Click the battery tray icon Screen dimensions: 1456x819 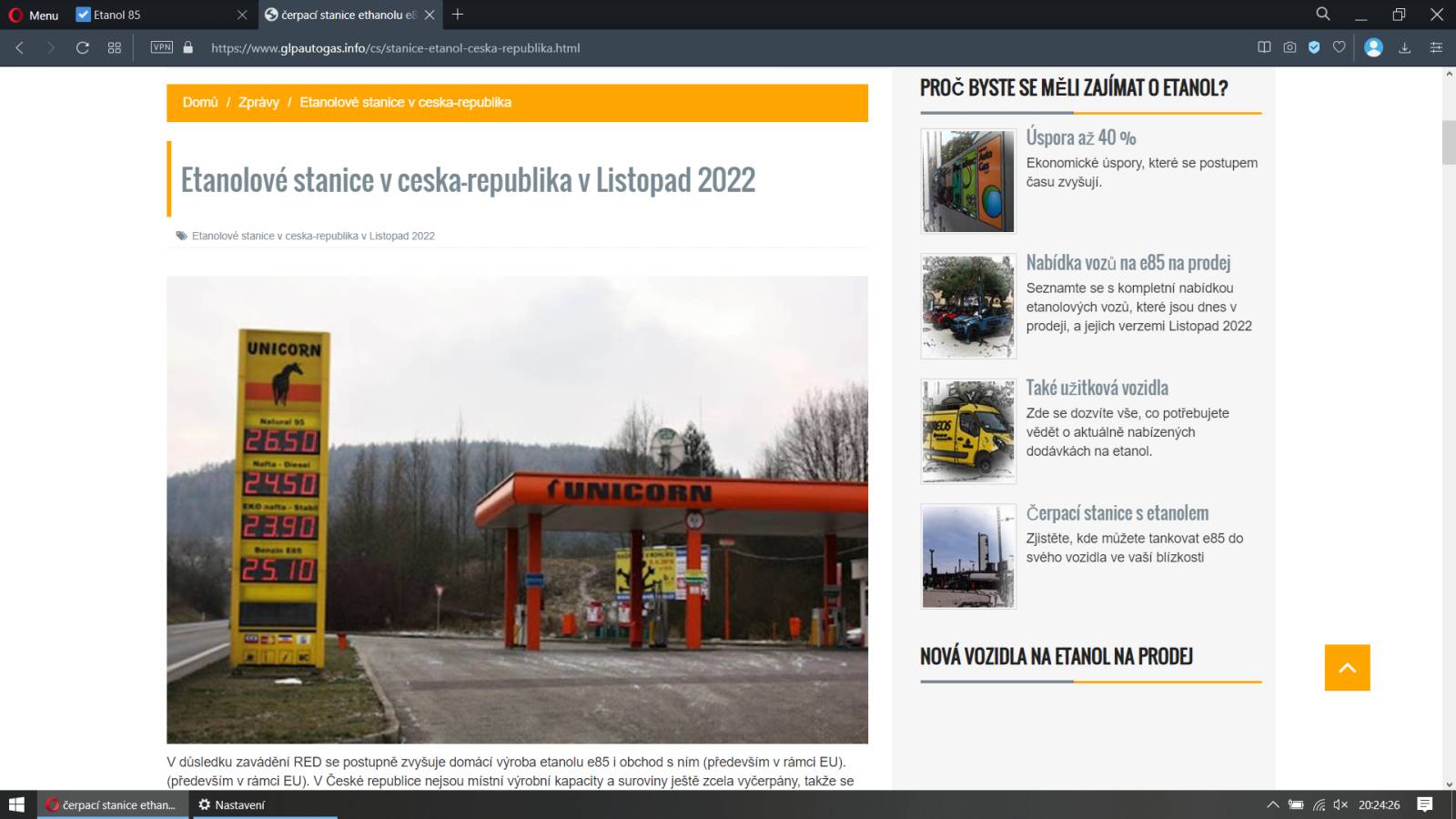(x=1295, y=804)
